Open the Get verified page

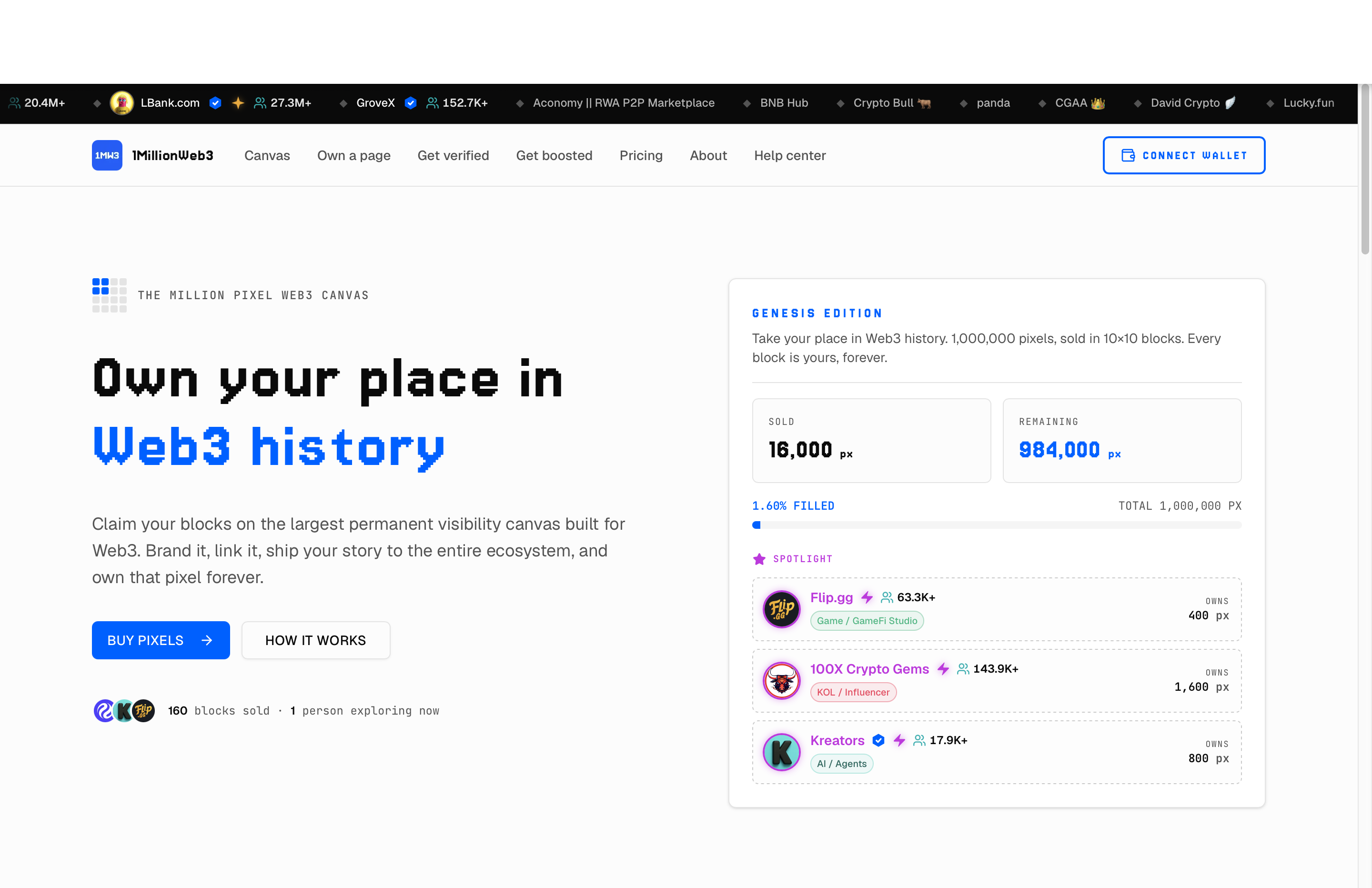[453, 155]
